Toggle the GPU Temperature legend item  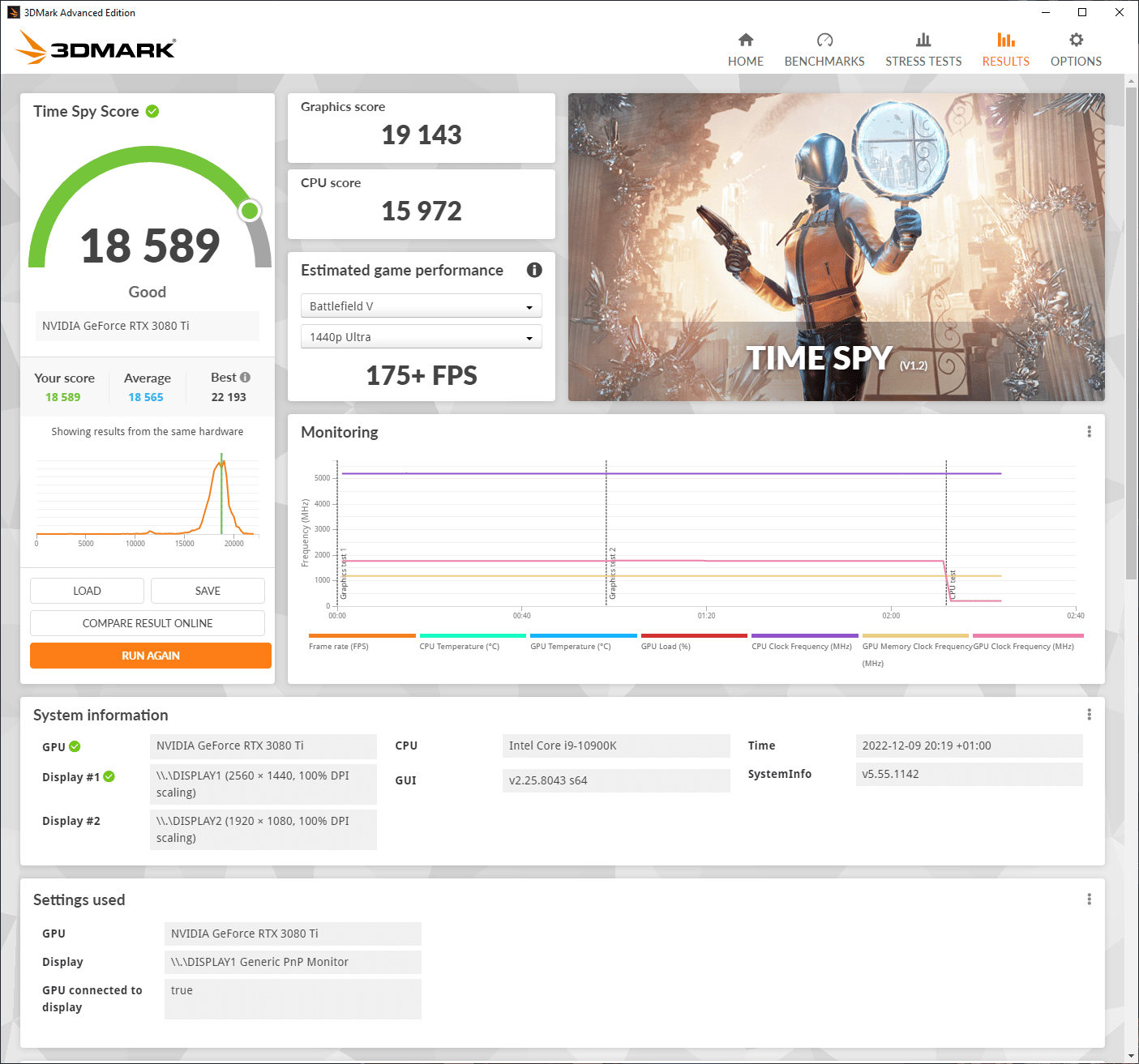583,642
